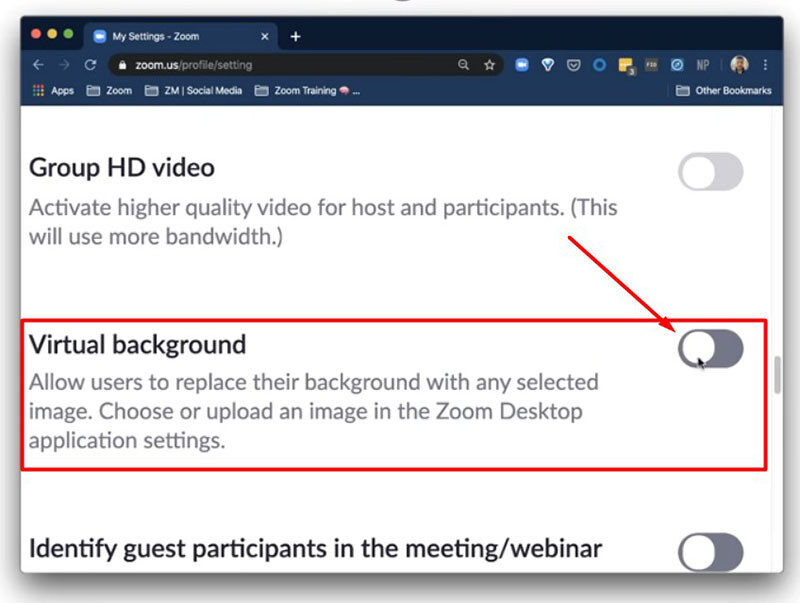Click the padlock site info icon
Screen dimensions: 800x603
click(x=122, y=65)
